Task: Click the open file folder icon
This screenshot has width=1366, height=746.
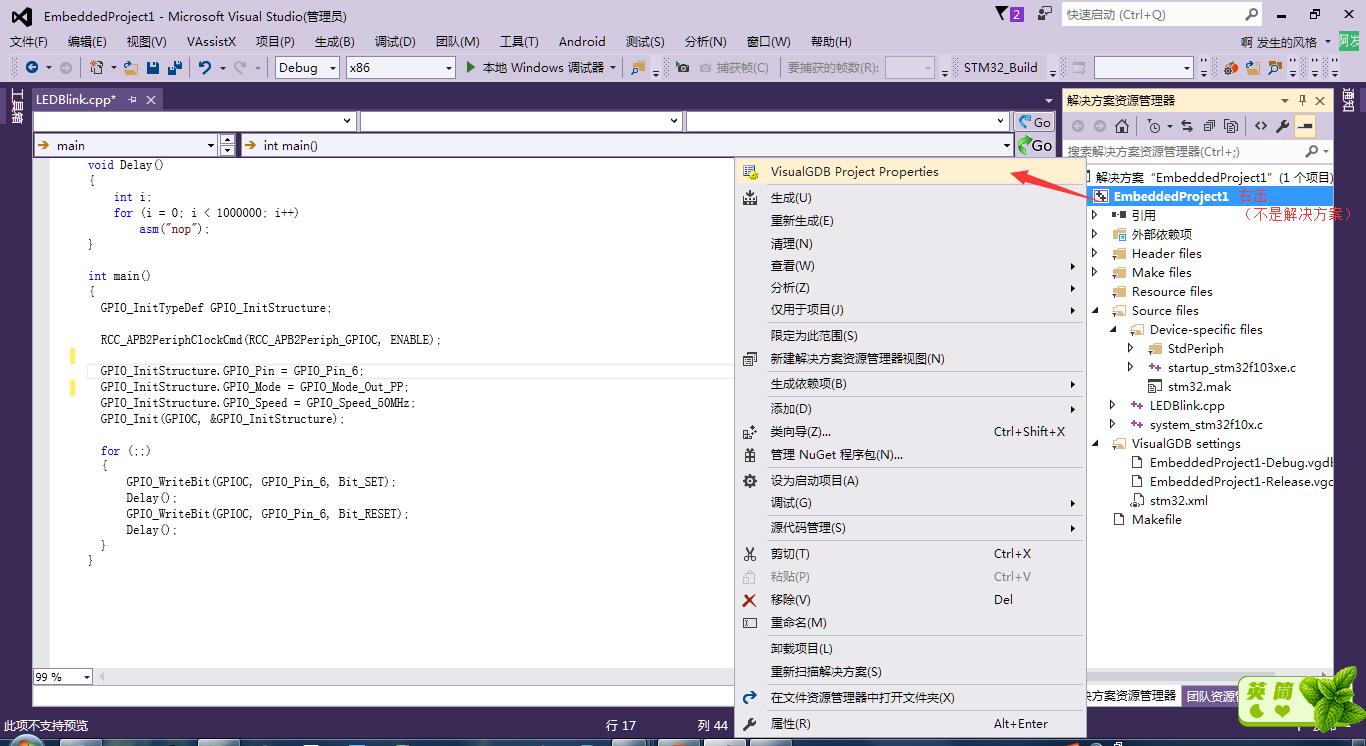Action: (x=131, y=67)
